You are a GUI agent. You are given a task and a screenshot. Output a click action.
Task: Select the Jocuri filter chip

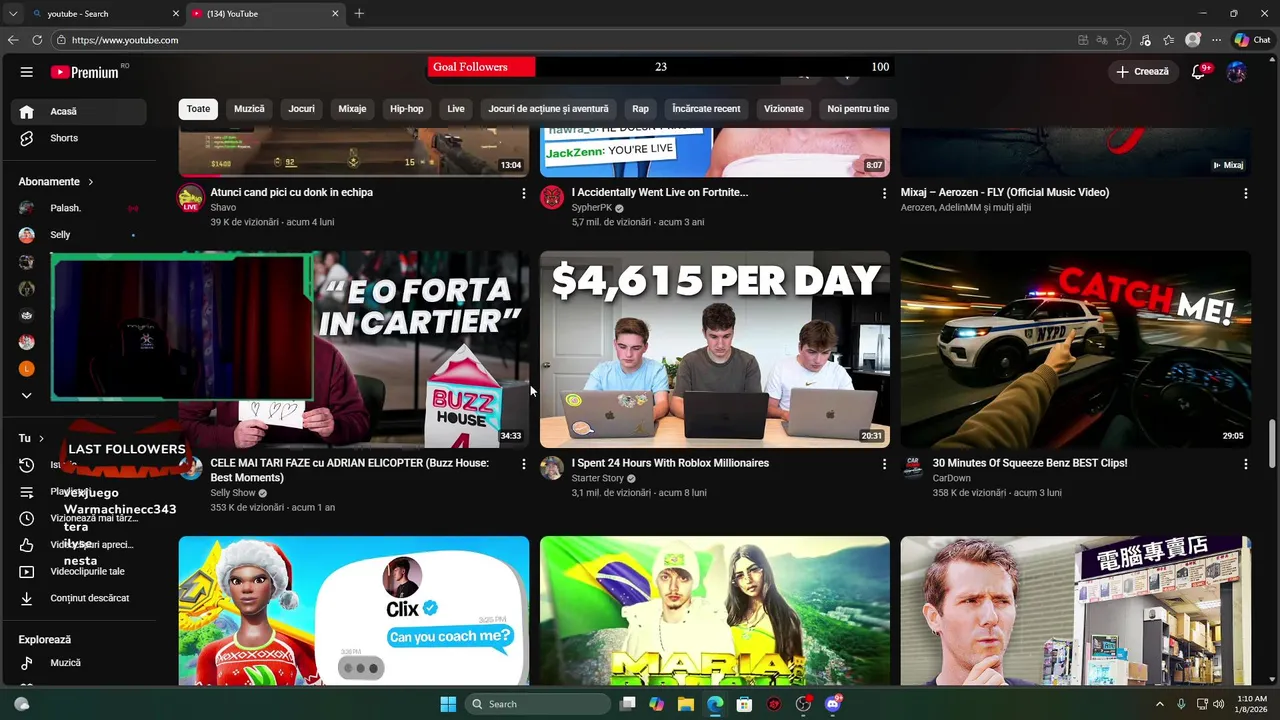click(301, 109)
